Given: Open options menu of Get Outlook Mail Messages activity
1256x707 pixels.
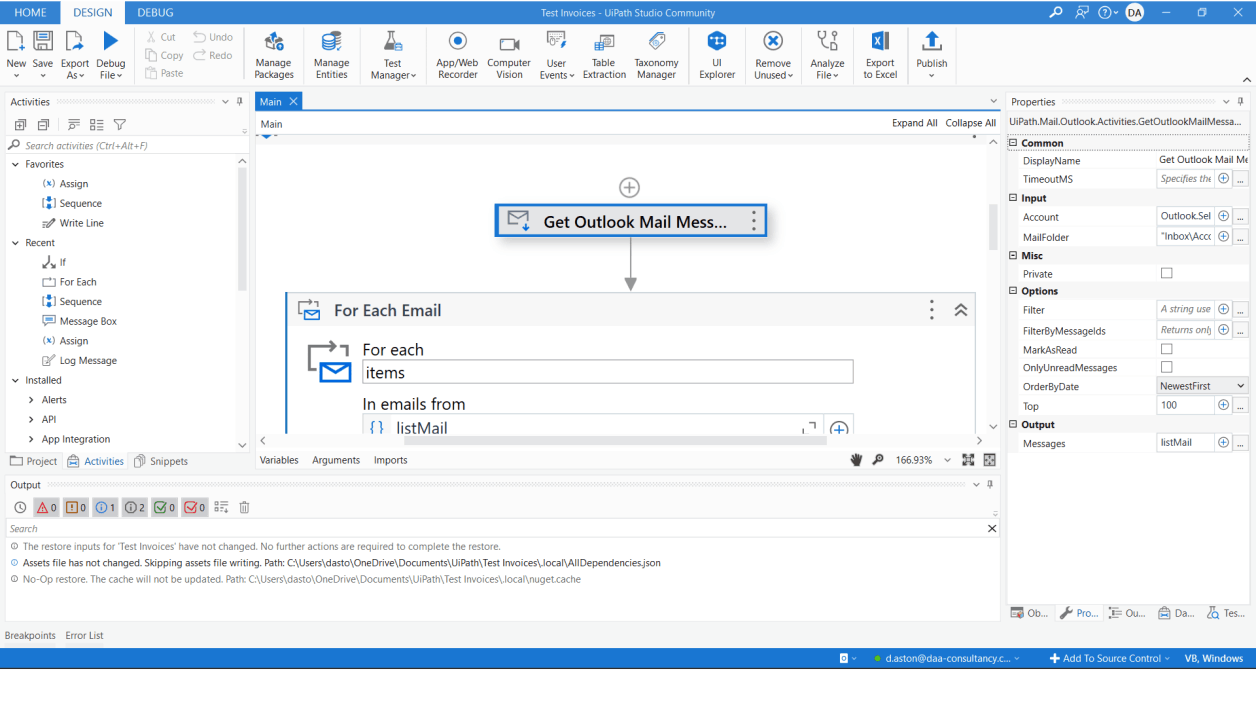Looking at the screenshot, I should click(x=754, y=221).
